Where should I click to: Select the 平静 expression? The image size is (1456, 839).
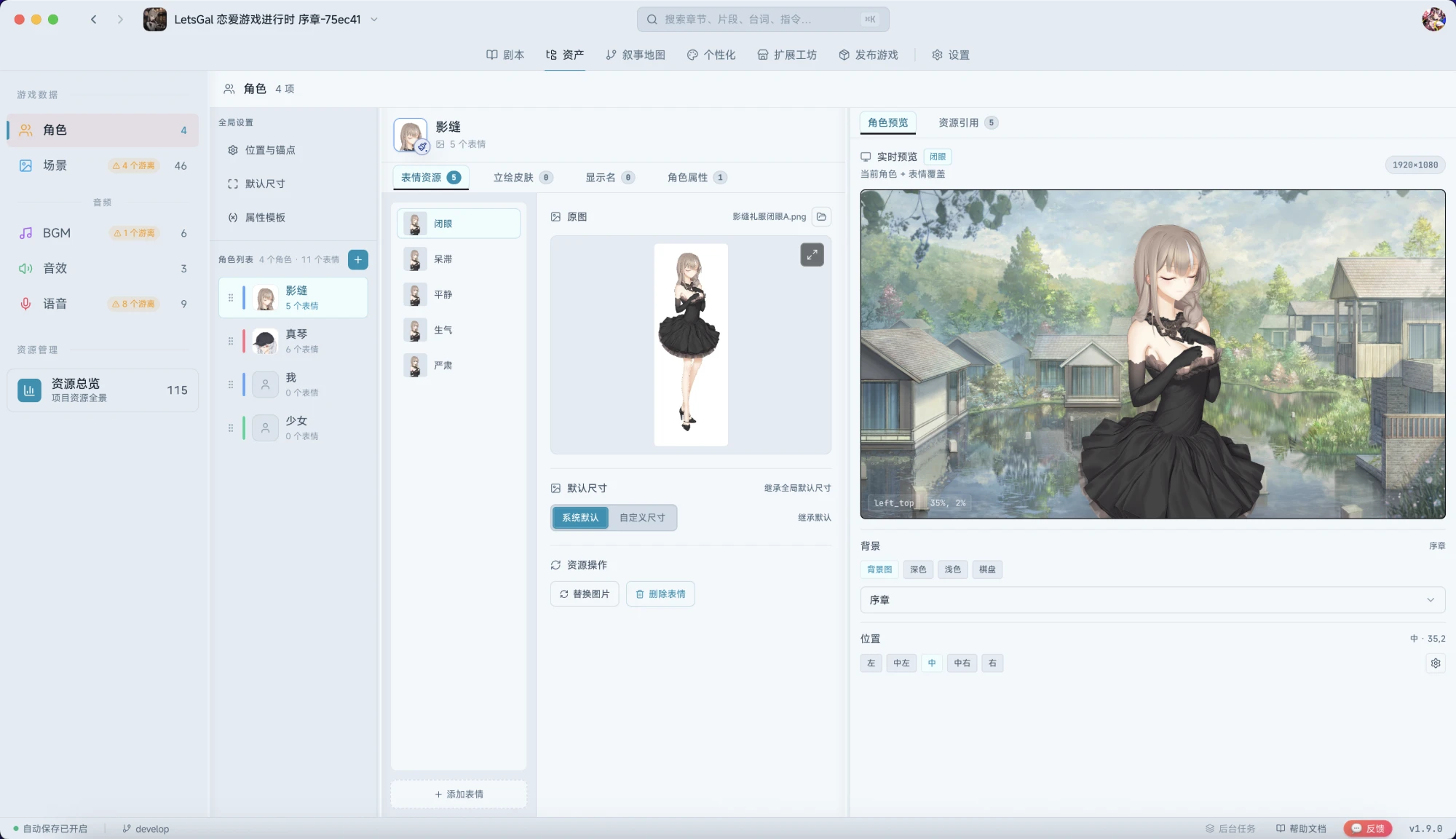tap(459, 294)
